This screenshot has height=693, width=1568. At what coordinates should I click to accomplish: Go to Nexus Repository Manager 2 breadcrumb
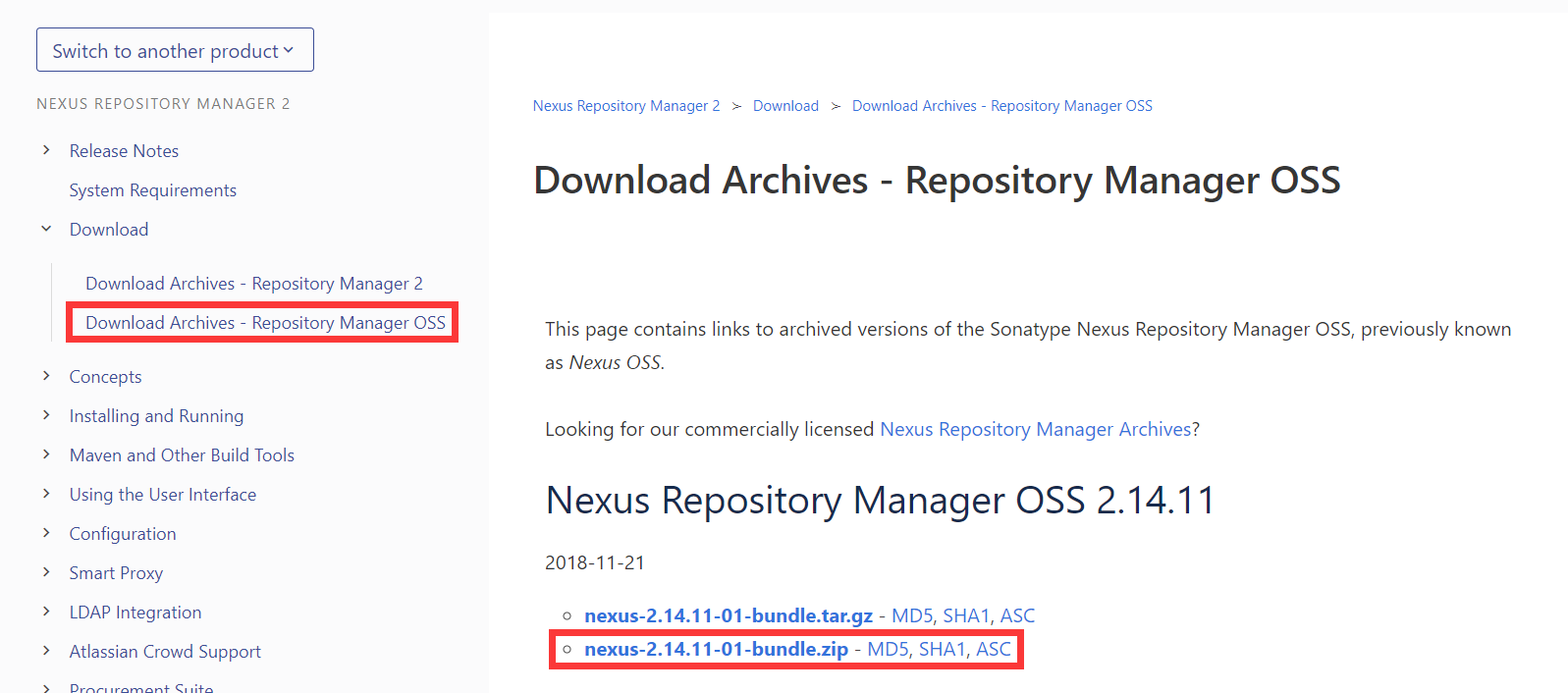(x=625, y=106)
